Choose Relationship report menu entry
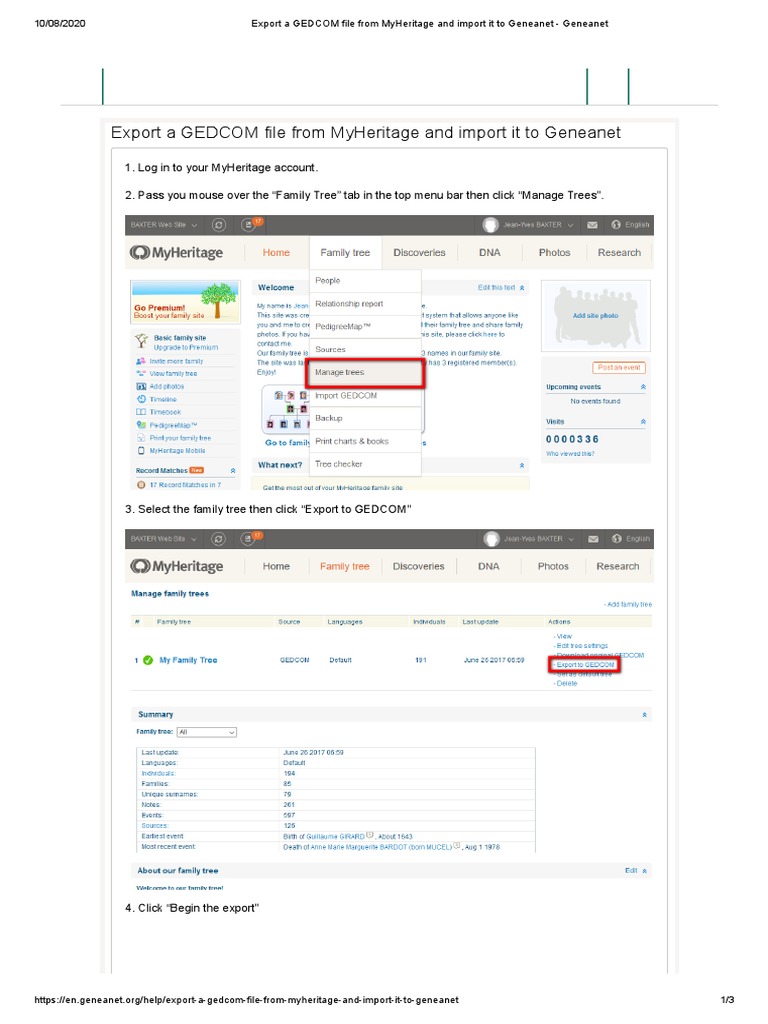This screenshot has width=768, height=1024. (365, 304)
